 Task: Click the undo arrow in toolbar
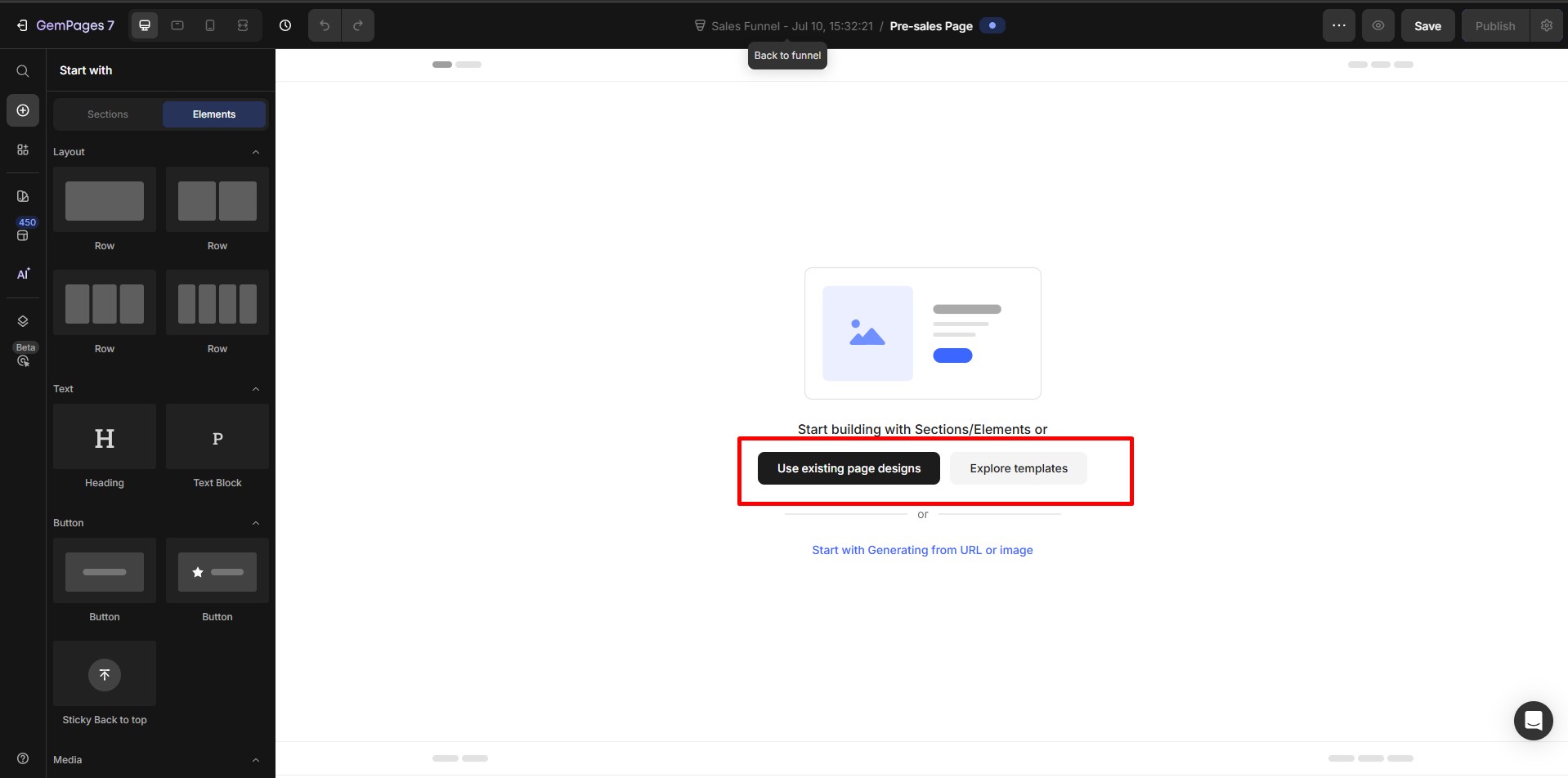[325, 26]
